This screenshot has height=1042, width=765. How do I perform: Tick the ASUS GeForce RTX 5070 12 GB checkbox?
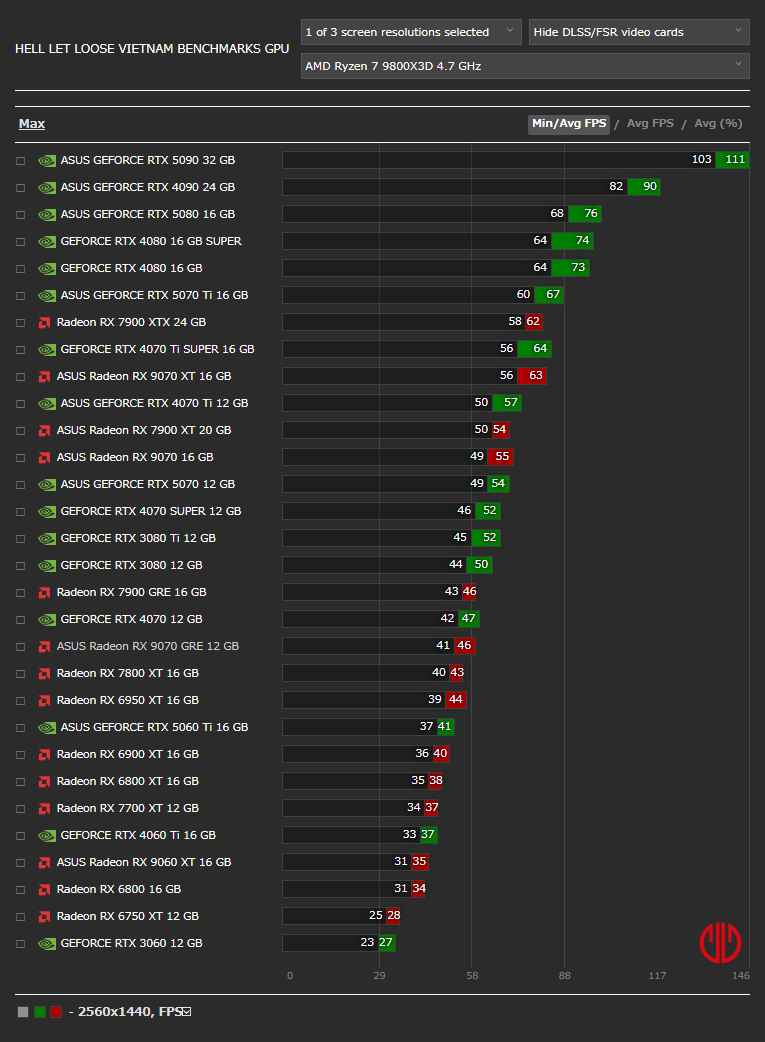point(21,485)
